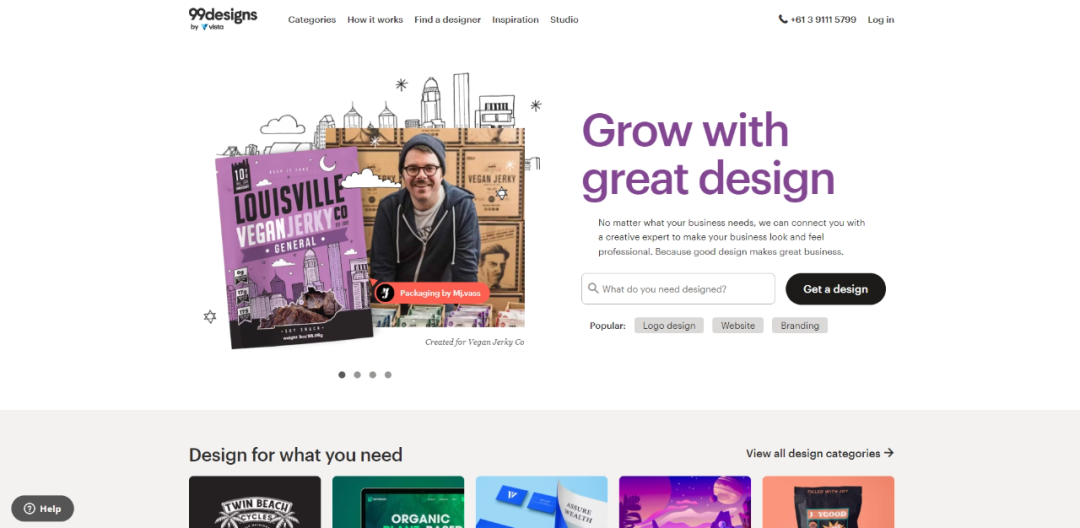This screenshot has height=528, width=1080.
Task: Click the Help question mark bubble
Action: [x=30, y=509]
